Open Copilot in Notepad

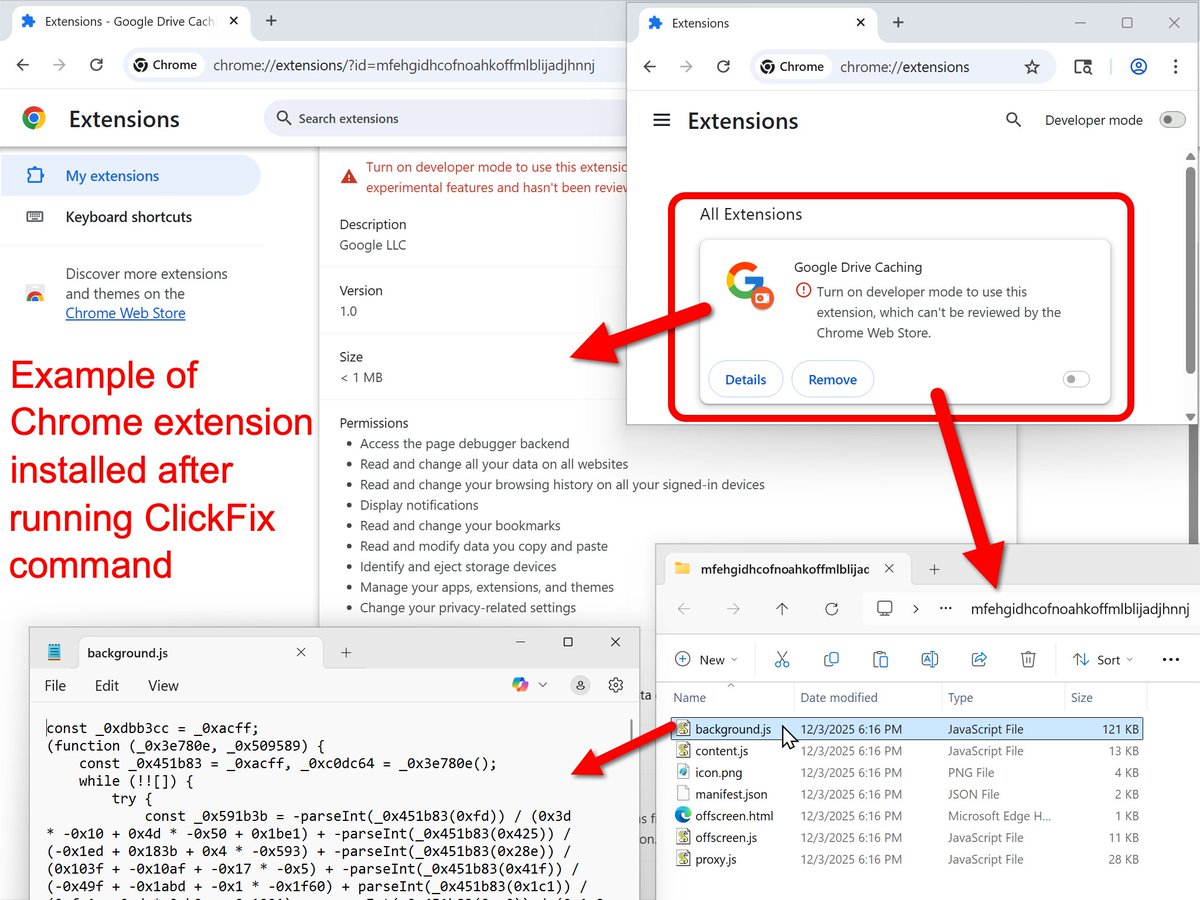tap(519, 684)
